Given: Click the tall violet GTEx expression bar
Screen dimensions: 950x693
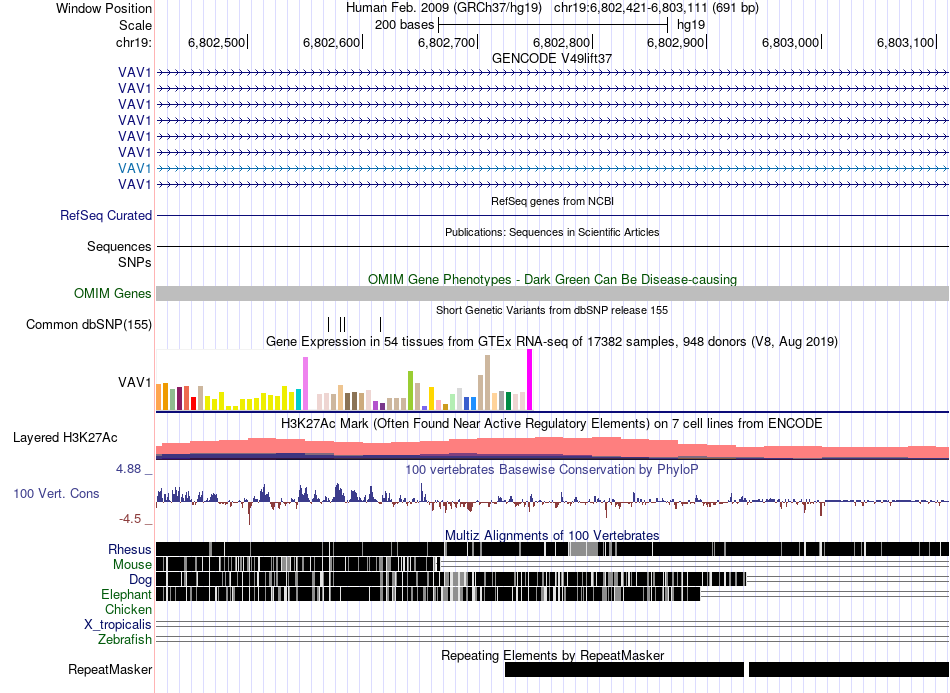Looking at the screenshot, I should coord(305,383).
